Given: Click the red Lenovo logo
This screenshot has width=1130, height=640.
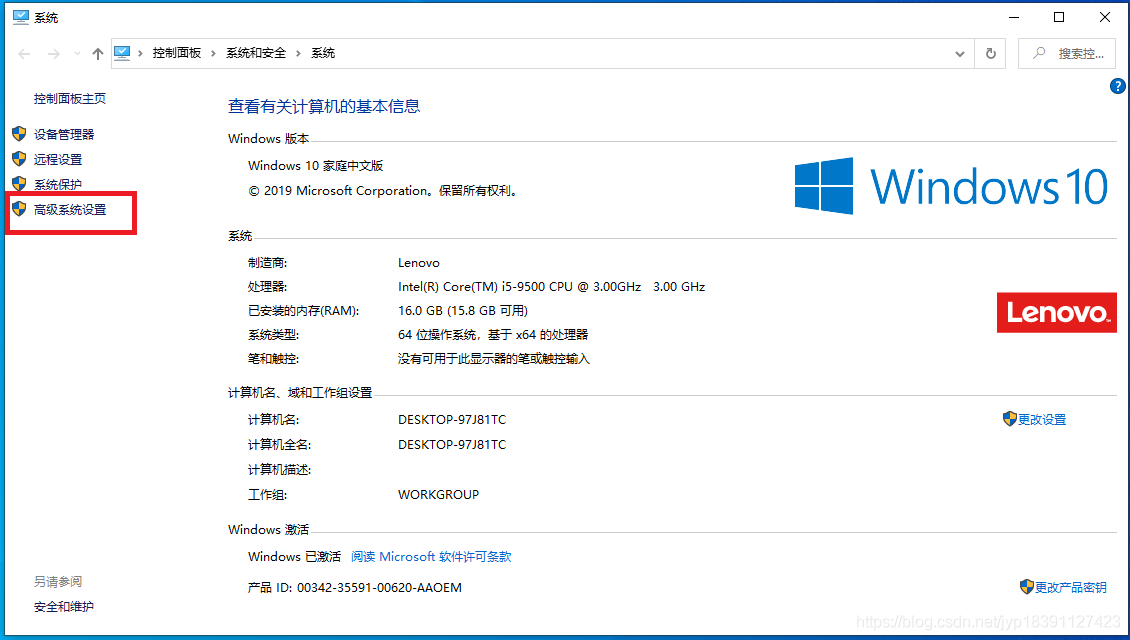Looking at the screenshot, I should (1056, 312).
